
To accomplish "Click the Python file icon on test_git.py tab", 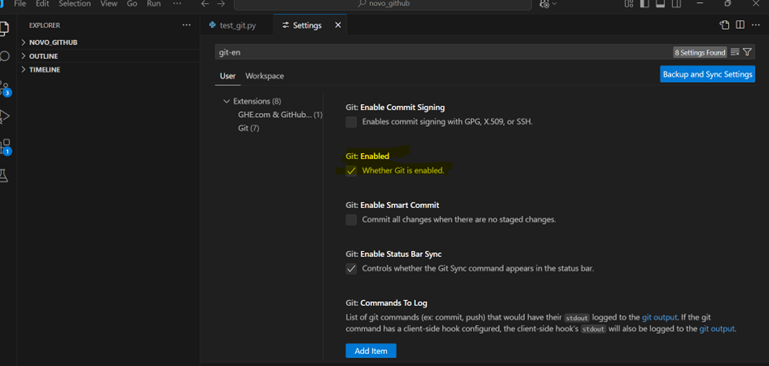I will tap(212, 25).
